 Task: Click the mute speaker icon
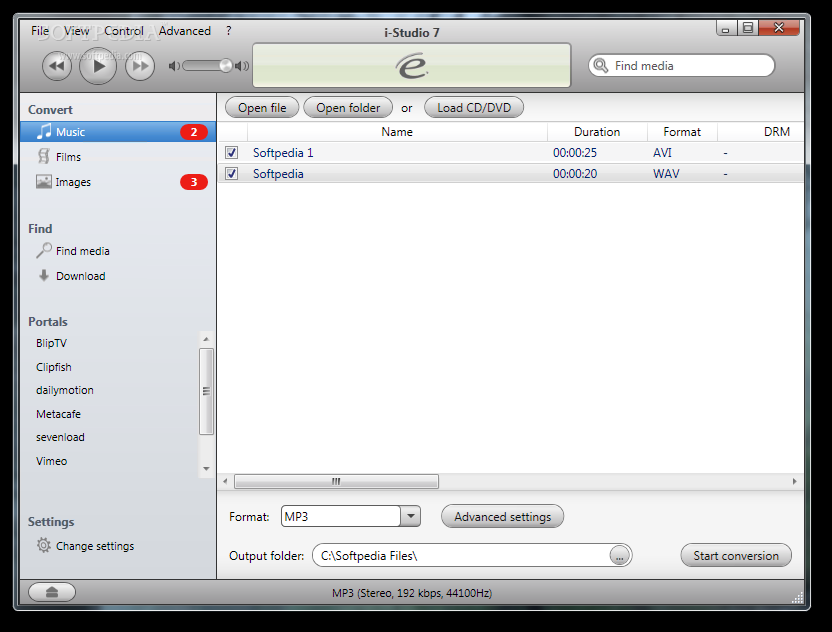(174, 66)
